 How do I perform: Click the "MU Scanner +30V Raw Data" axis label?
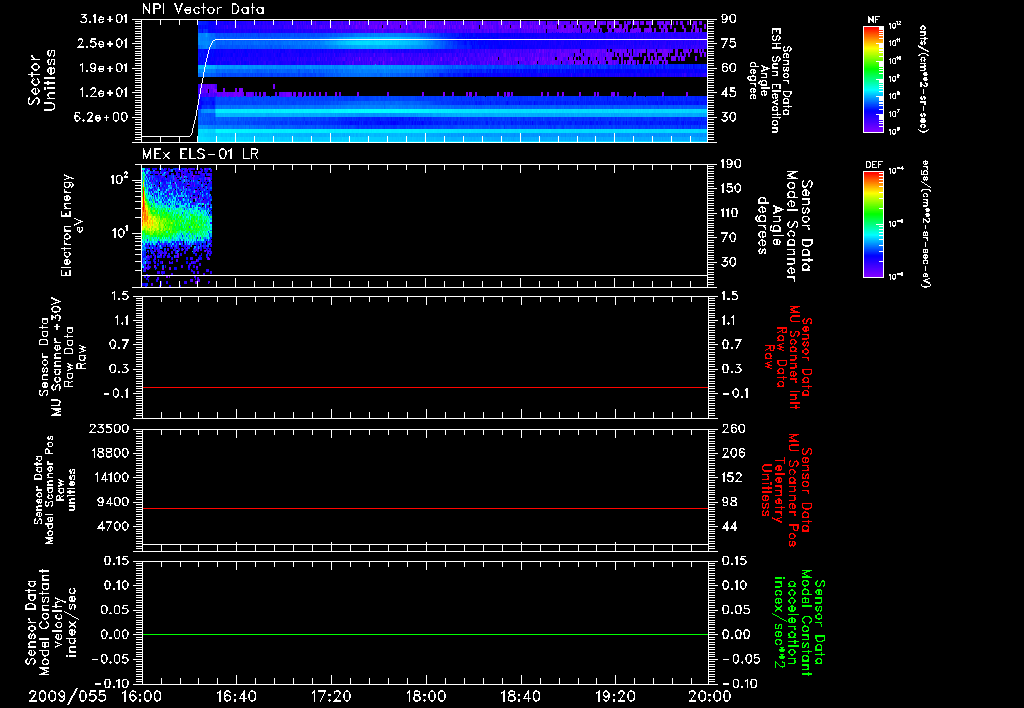tap(62, 356)
